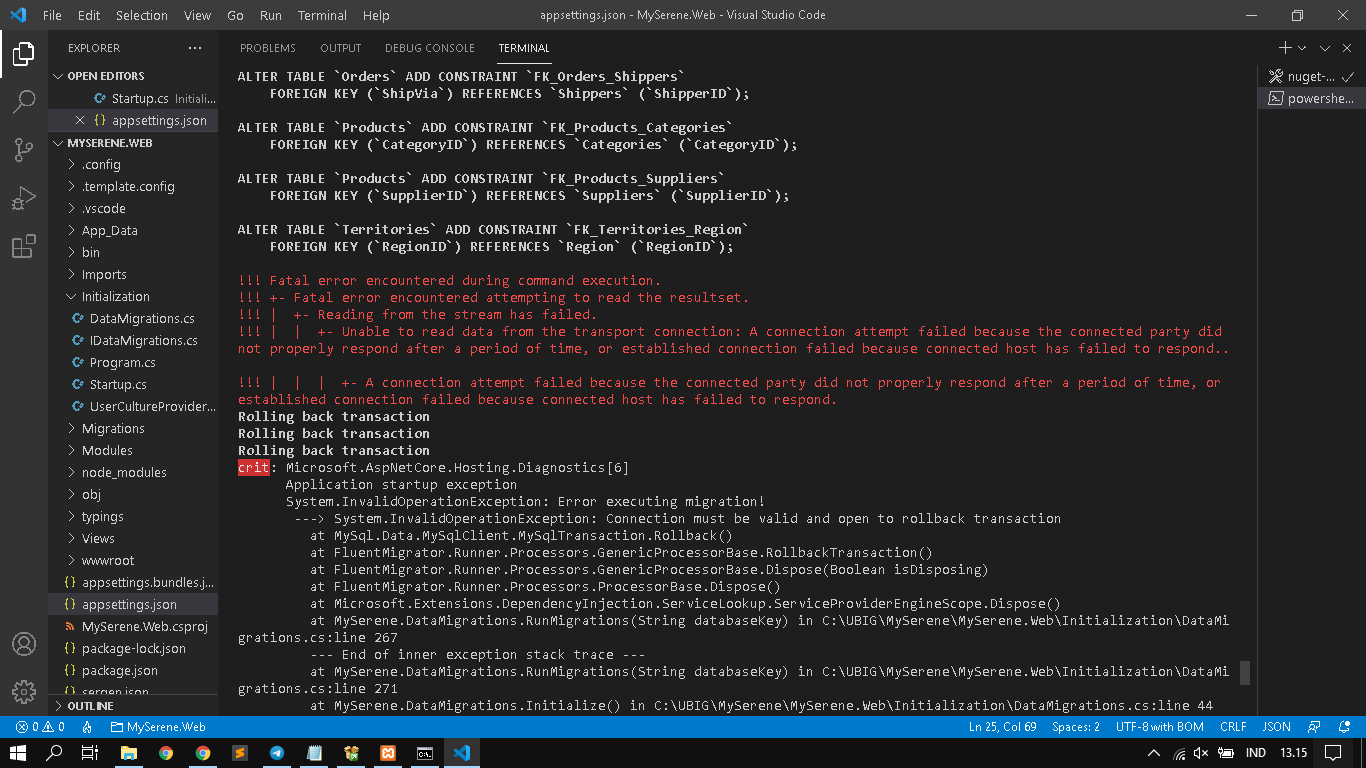Open Task View on the taskbar

[x=90, y=753]
